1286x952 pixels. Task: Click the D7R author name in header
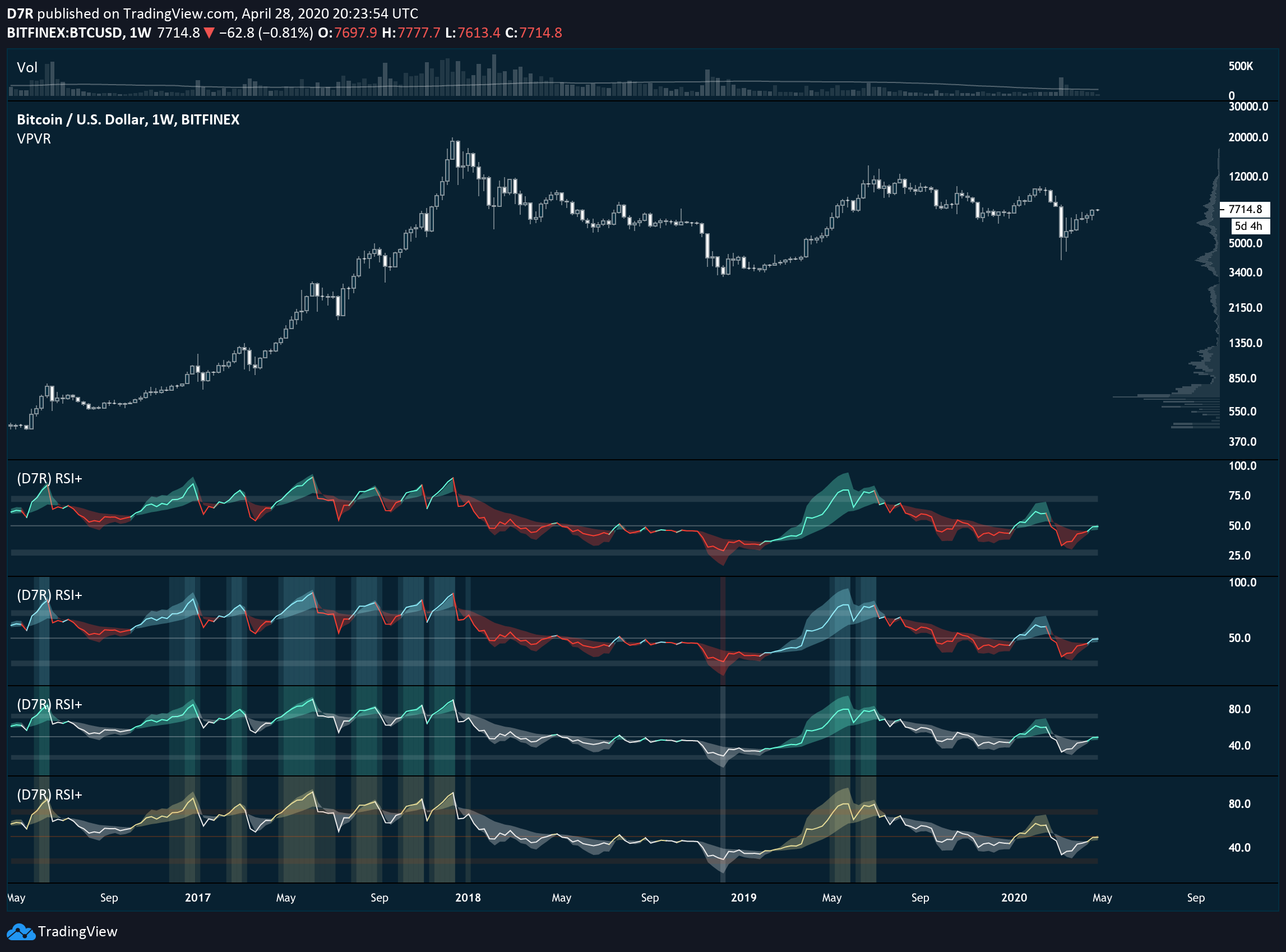(20, 13)
